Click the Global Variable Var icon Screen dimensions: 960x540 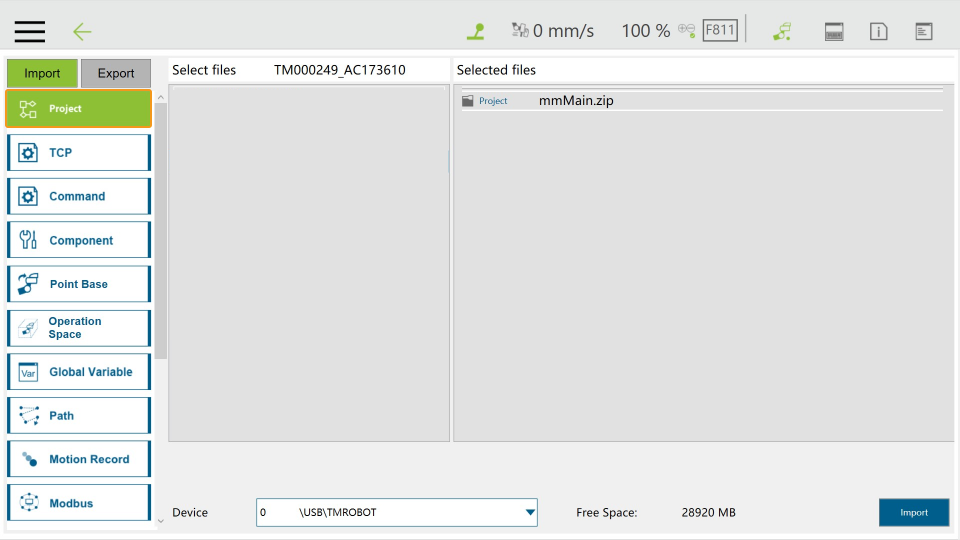(28, 372)
